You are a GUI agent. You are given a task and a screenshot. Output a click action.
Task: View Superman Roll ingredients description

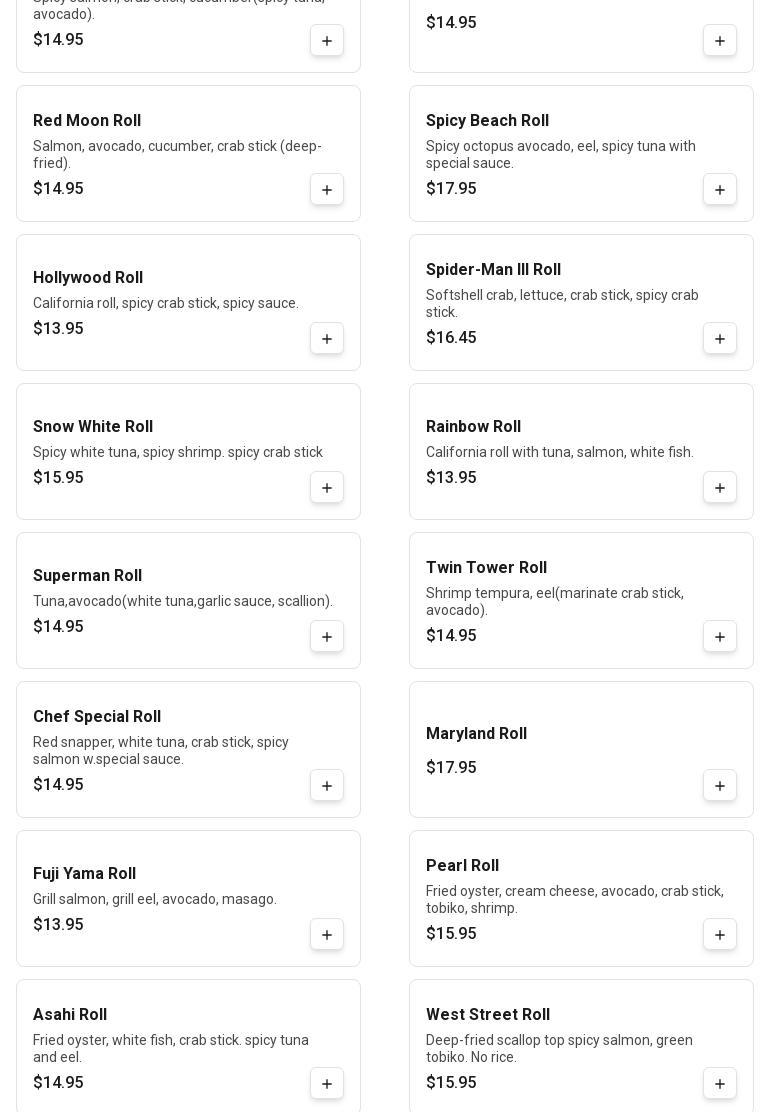(x=183, y=601)
